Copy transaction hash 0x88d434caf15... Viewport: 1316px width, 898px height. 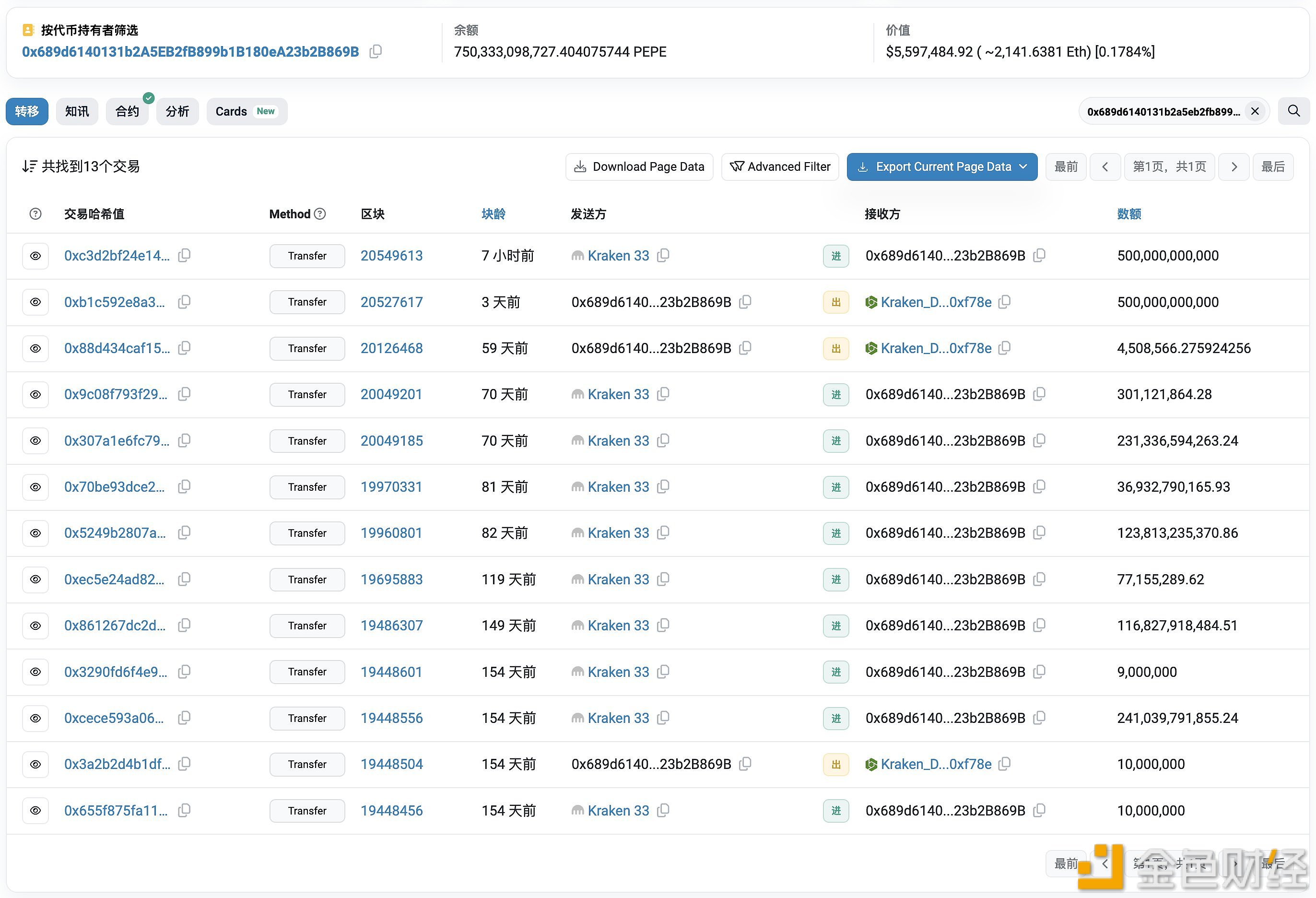point(184,348)
